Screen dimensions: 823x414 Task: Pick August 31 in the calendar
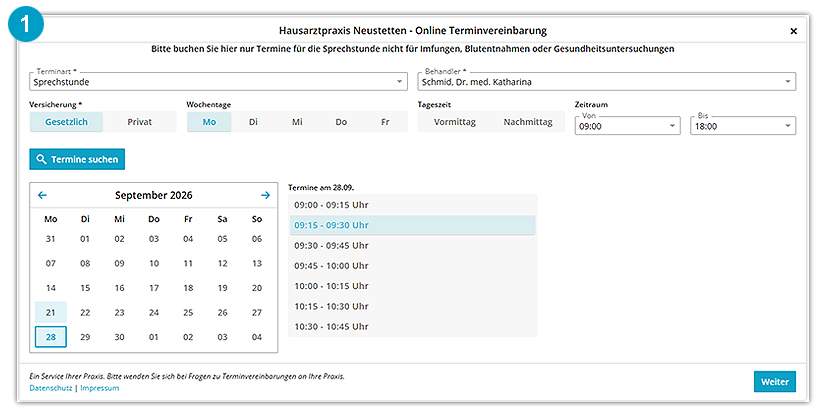(51, 239)
